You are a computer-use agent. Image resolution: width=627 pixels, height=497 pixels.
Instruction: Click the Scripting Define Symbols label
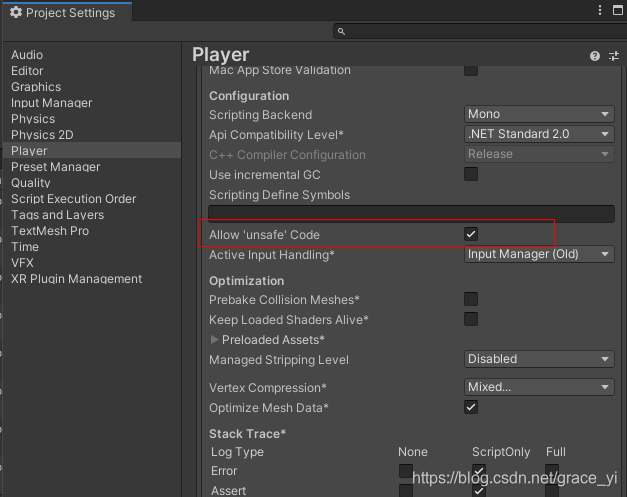tap(280, 195)
